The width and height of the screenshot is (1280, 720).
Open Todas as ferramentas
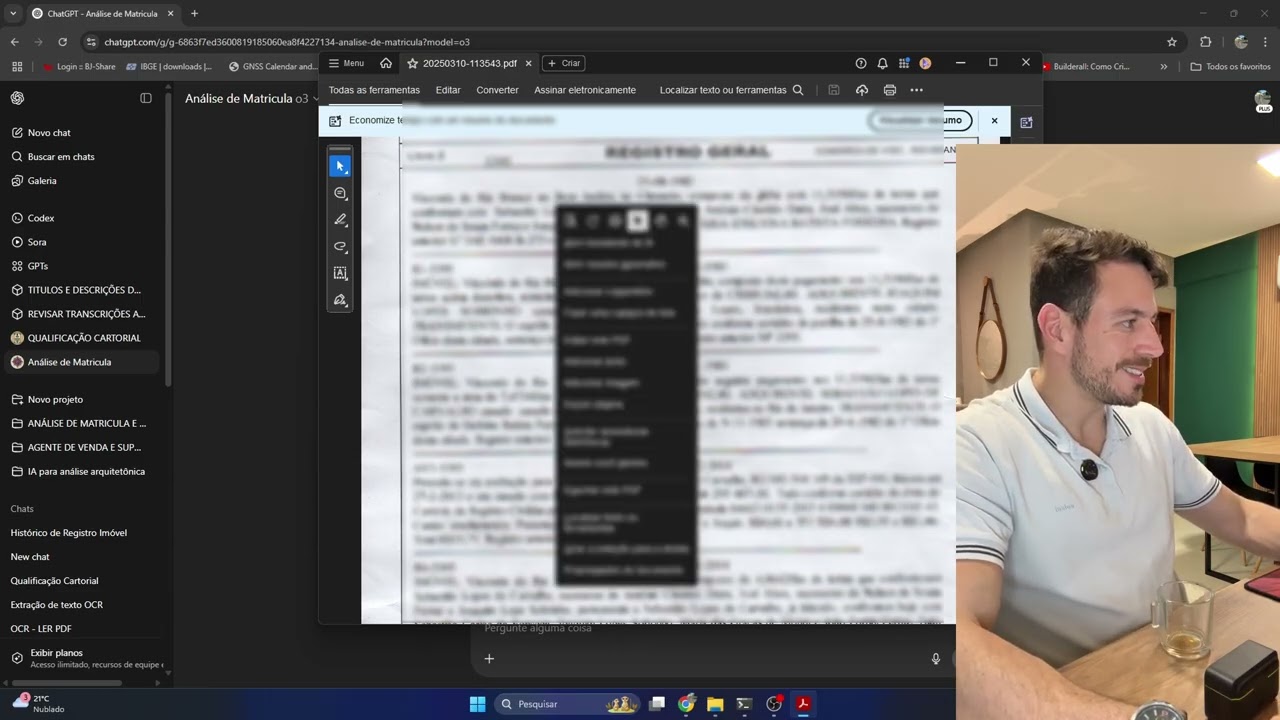pyautogui.click(x=374, y=90)
